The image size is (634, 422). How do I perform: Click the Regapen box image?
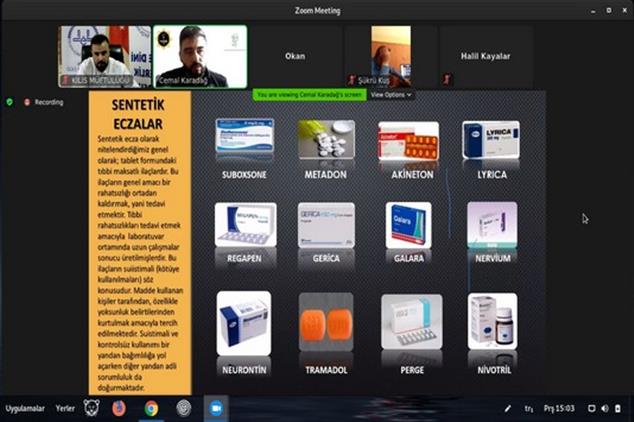coord(245,224)
